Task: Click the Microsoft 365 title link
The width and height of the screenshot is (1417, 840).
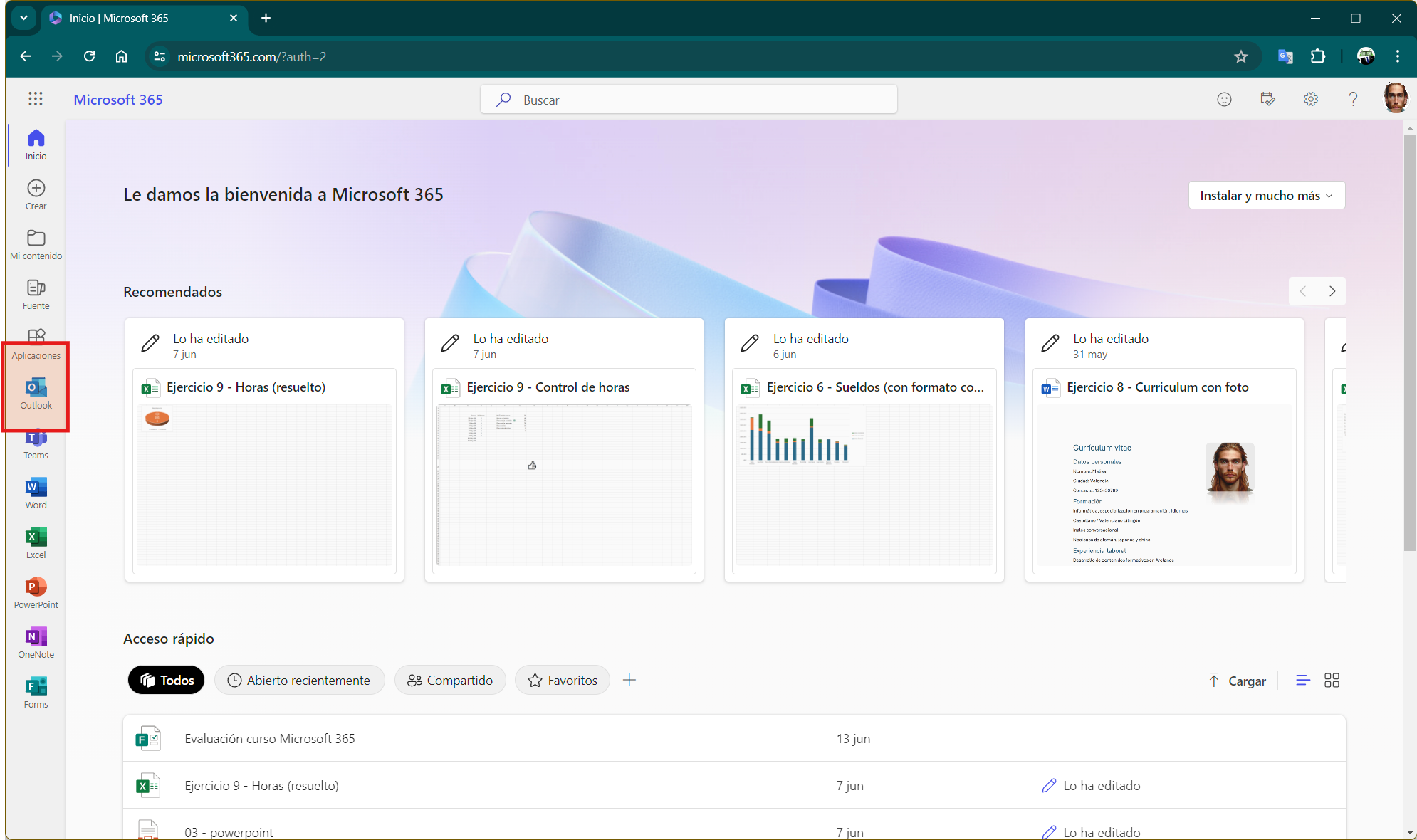Action: click(x=118, y=100)
